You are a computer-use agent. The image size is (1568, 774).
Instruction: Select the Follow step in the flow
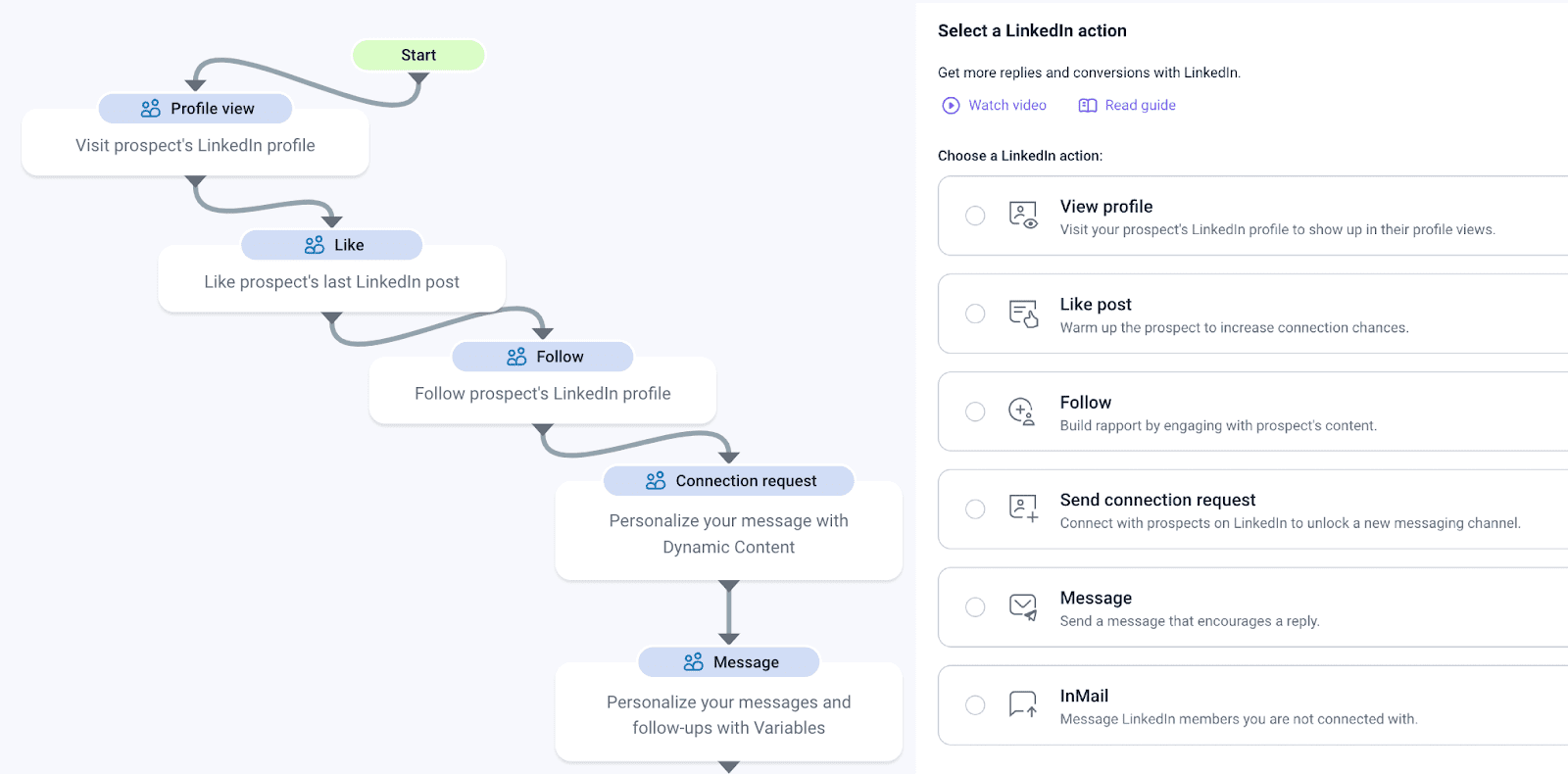(x=543, y=357)
